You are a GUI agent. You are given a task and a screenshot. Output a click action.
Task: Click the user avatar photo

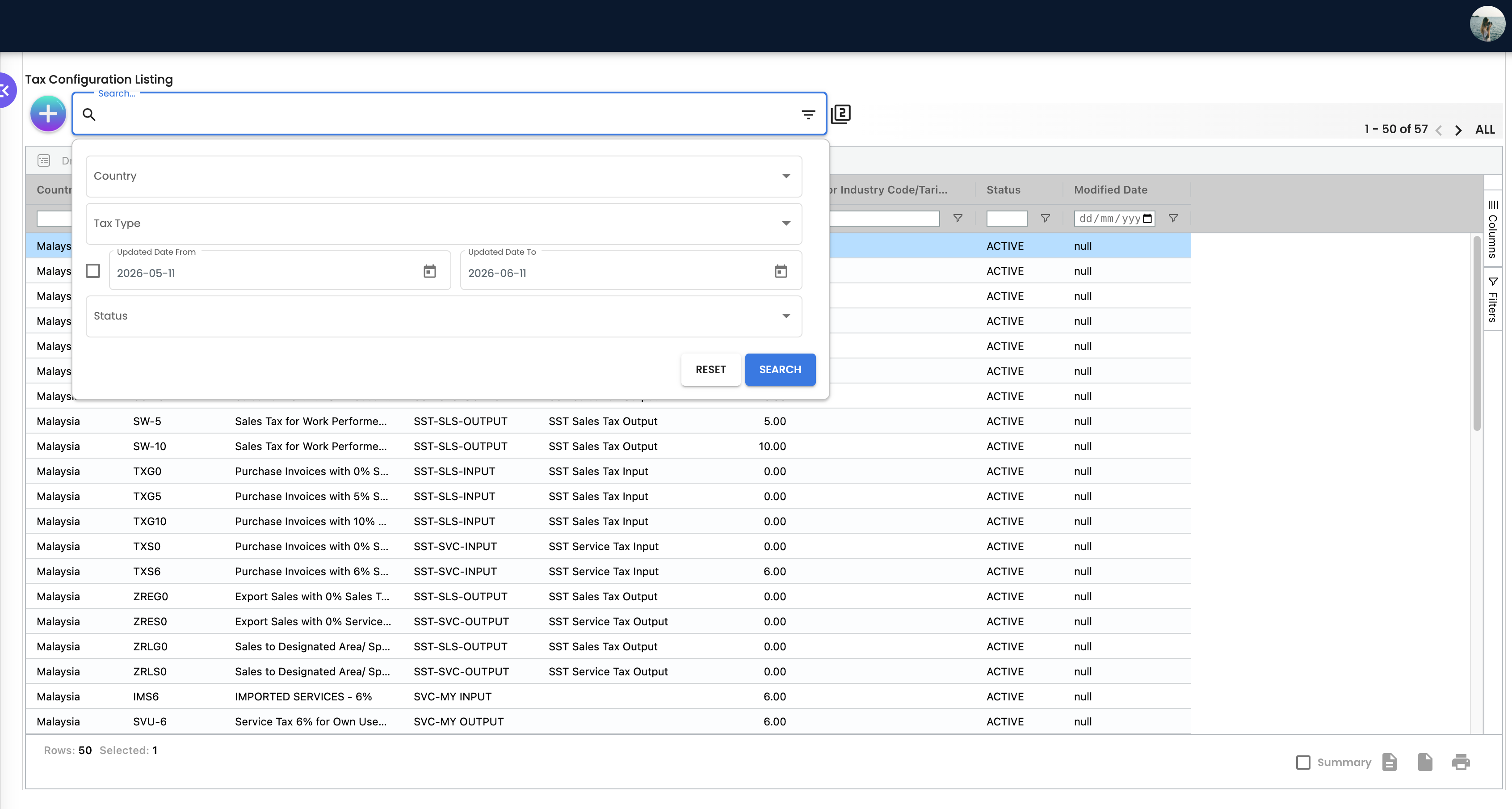point(1487,24)
